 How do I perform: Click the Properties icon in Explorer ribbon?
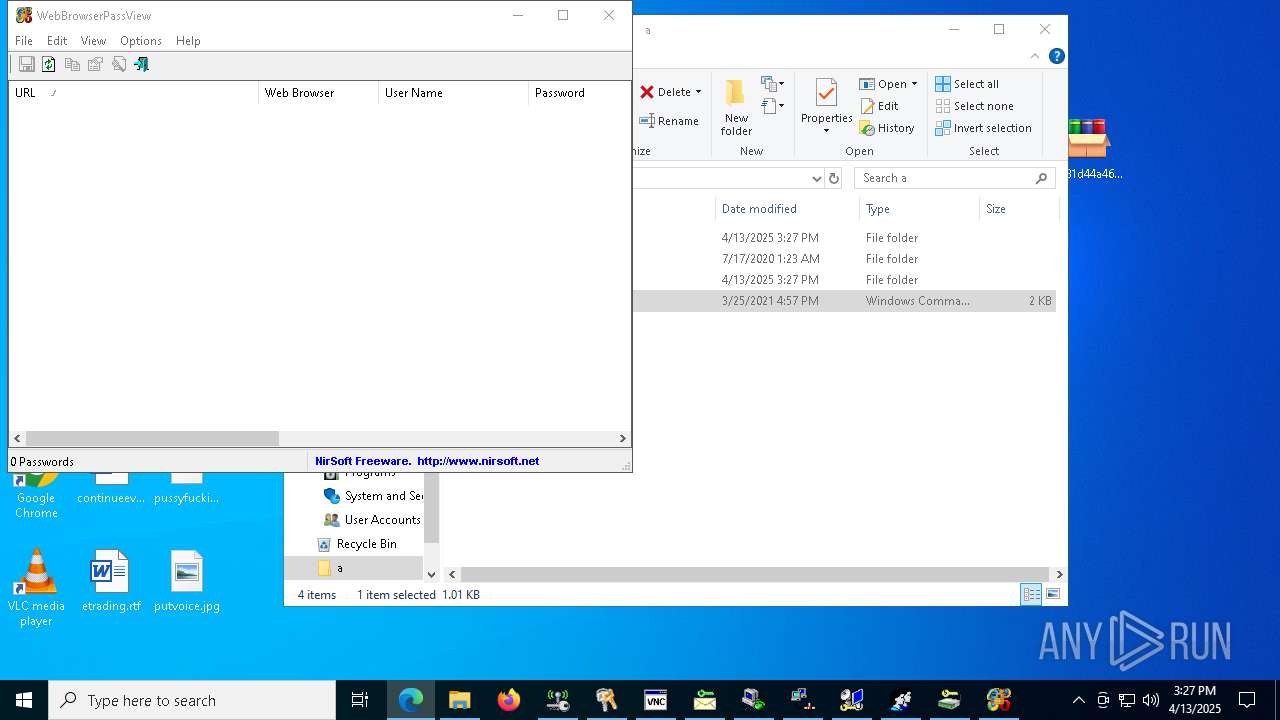(x=826, y=94)
